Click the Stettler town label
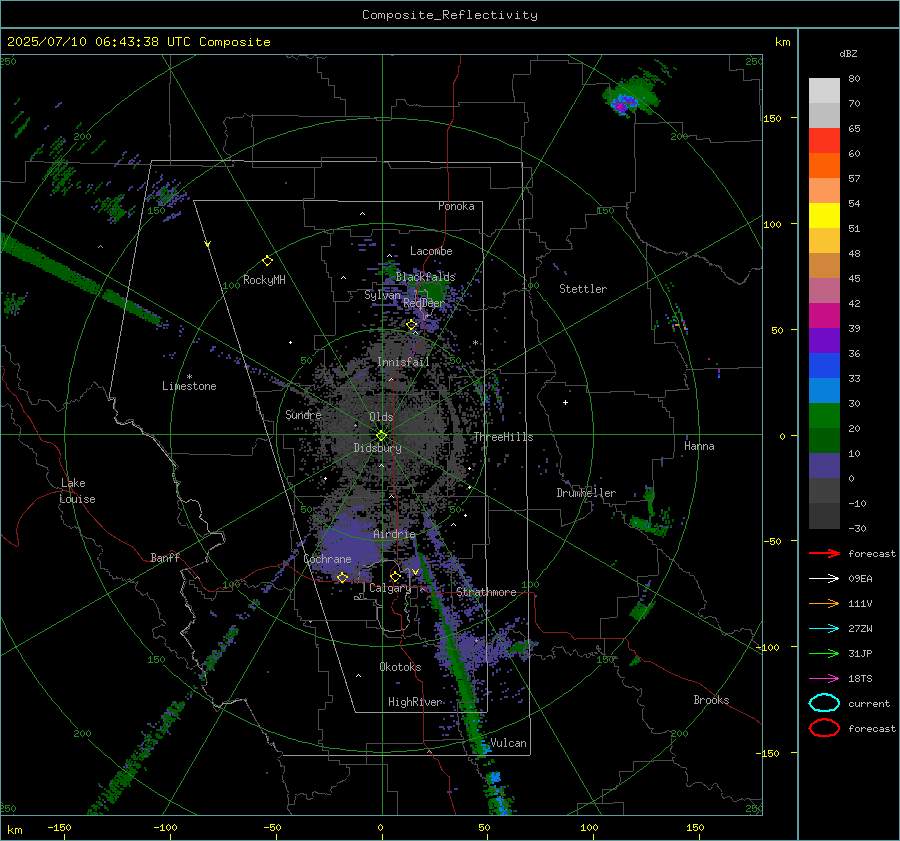Viewport: 900px width, 841px height. pyautogui.click(x=583, y=289)
